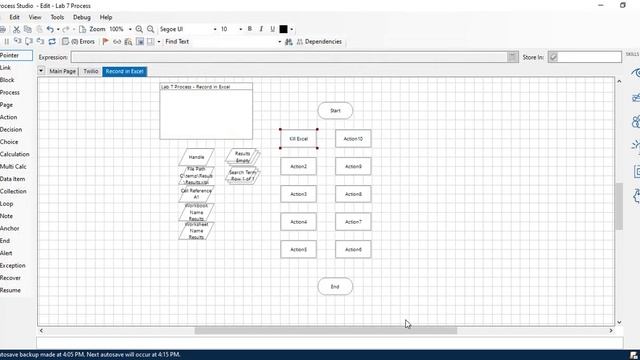
Task: Click inside the Expression input field
Action: coord(289,57)
